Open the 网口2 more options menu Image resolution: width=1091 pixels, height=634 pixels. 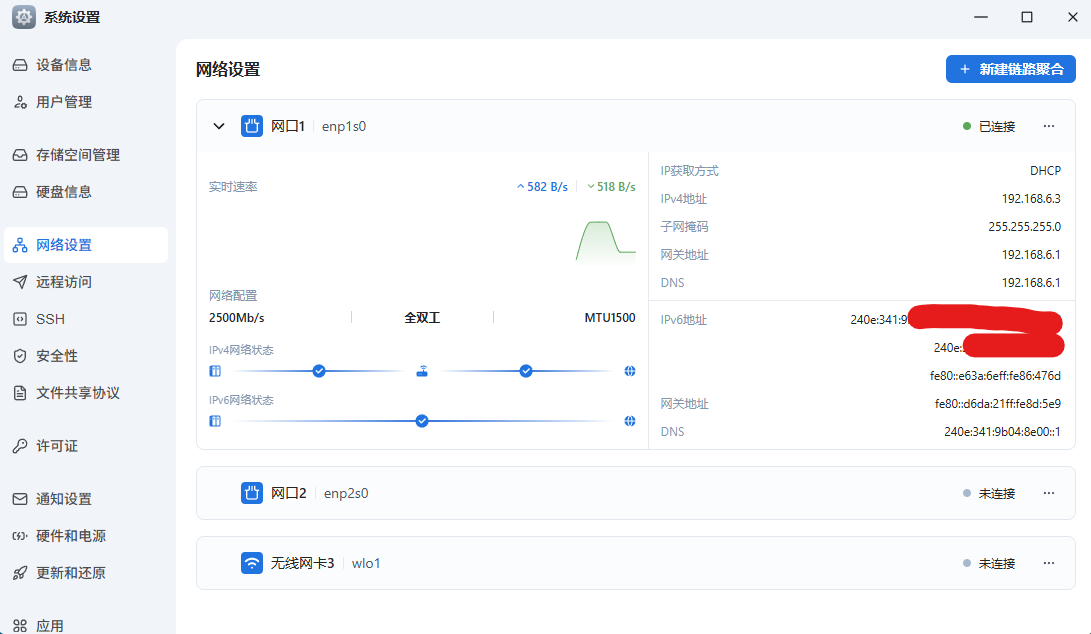[1049, 493]
